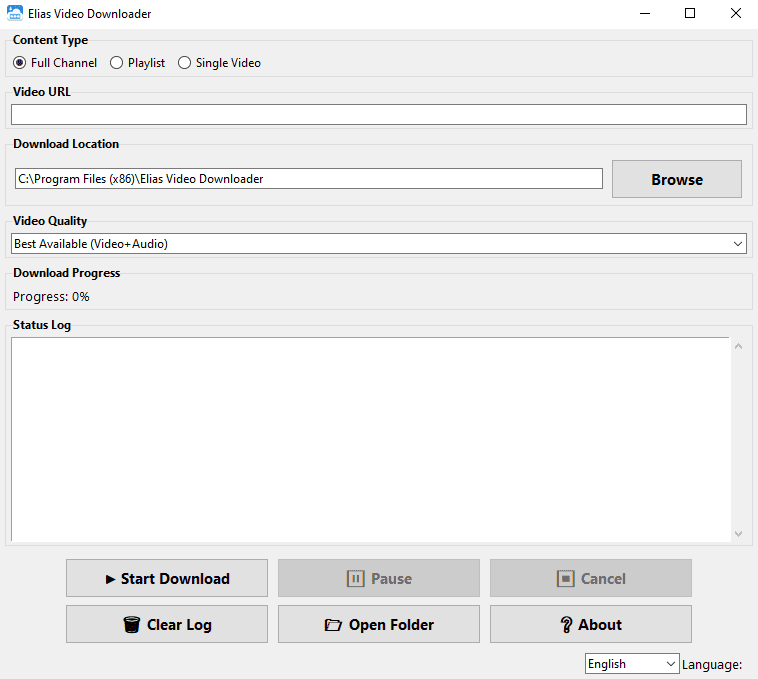This screenshot has width=758, height=679.
Task: Pause the current download
Action: (379, 578)
